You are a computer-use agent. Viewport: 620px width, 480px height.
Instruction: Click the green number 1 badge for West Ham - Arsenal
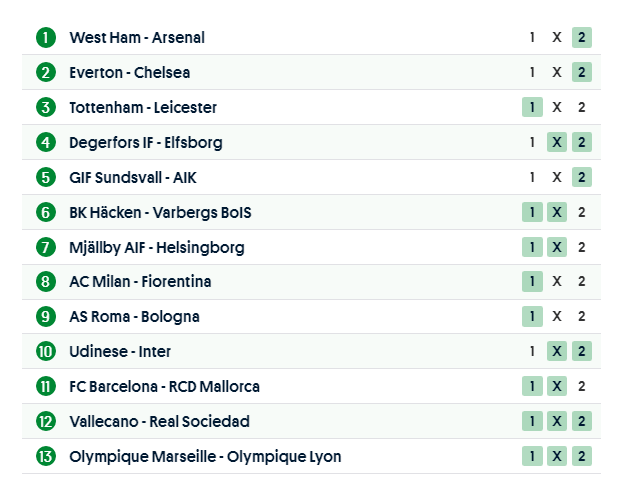46,38
